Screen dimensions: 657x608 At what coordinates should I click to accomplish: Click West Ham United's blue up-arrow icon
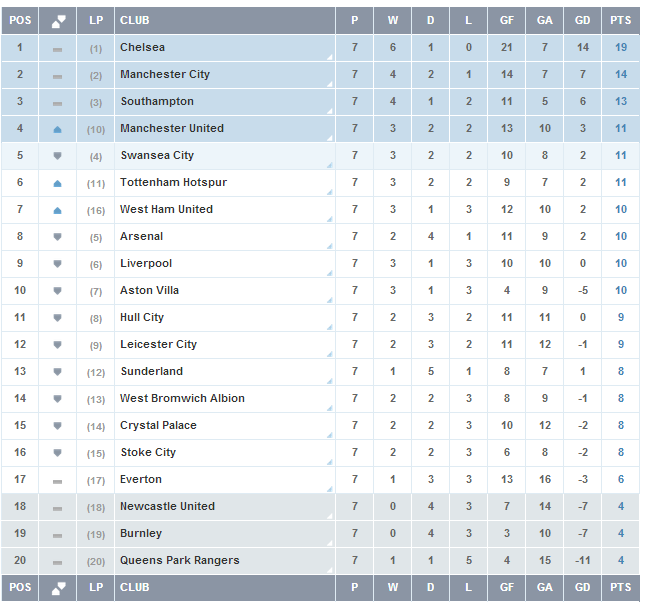pos(58,211)
